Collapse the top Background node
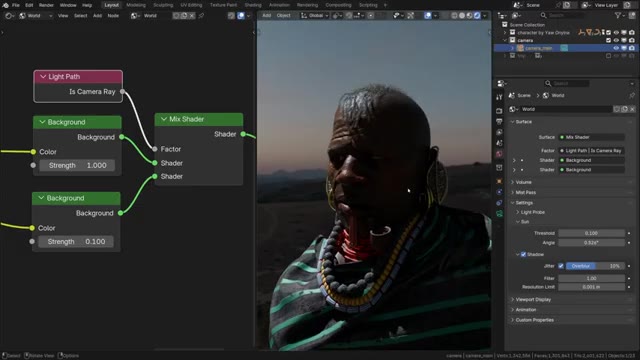The height and width of the screenshot is (360, 640). coord(42,122)
